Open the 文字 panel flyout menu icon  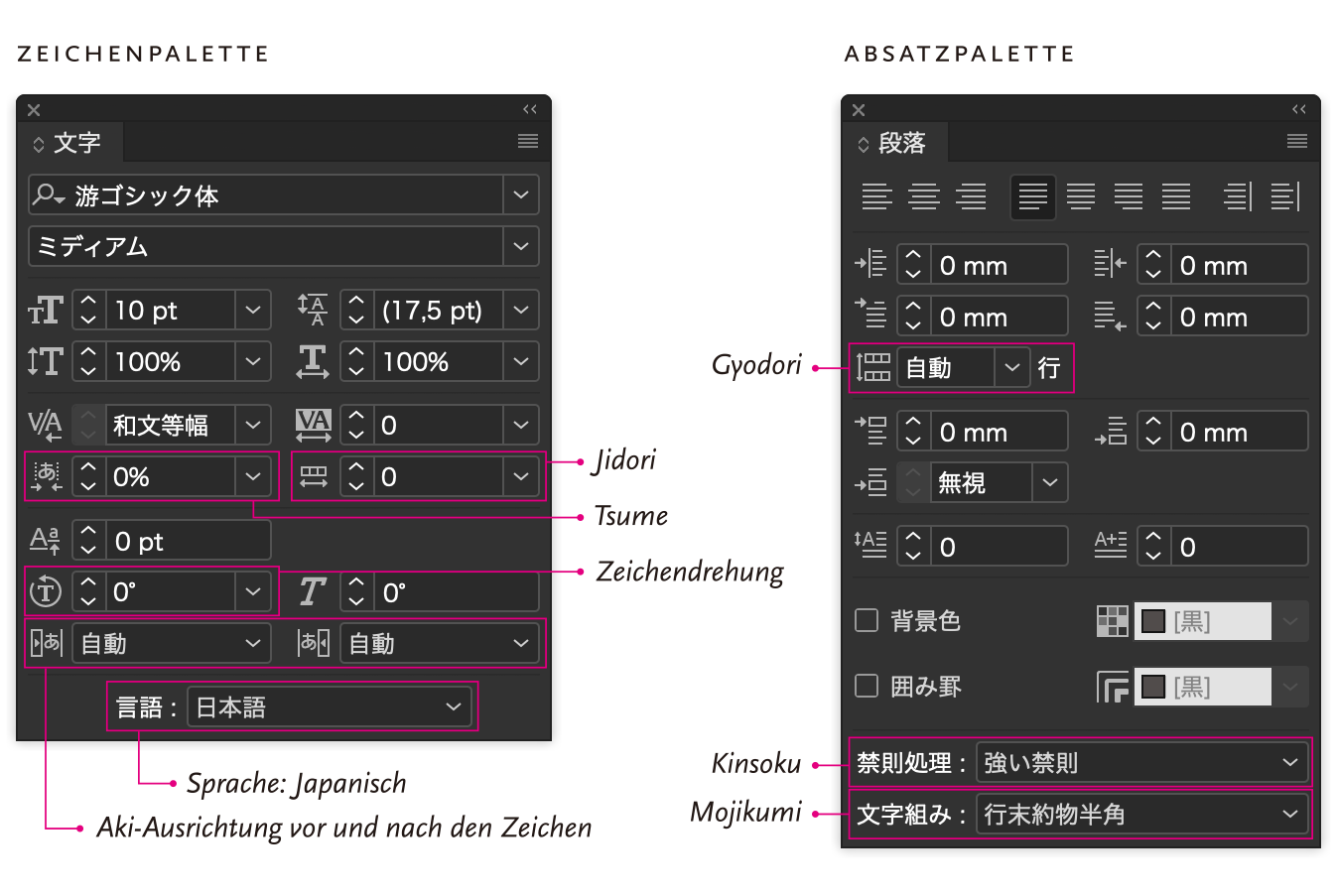tap(528, 142)
